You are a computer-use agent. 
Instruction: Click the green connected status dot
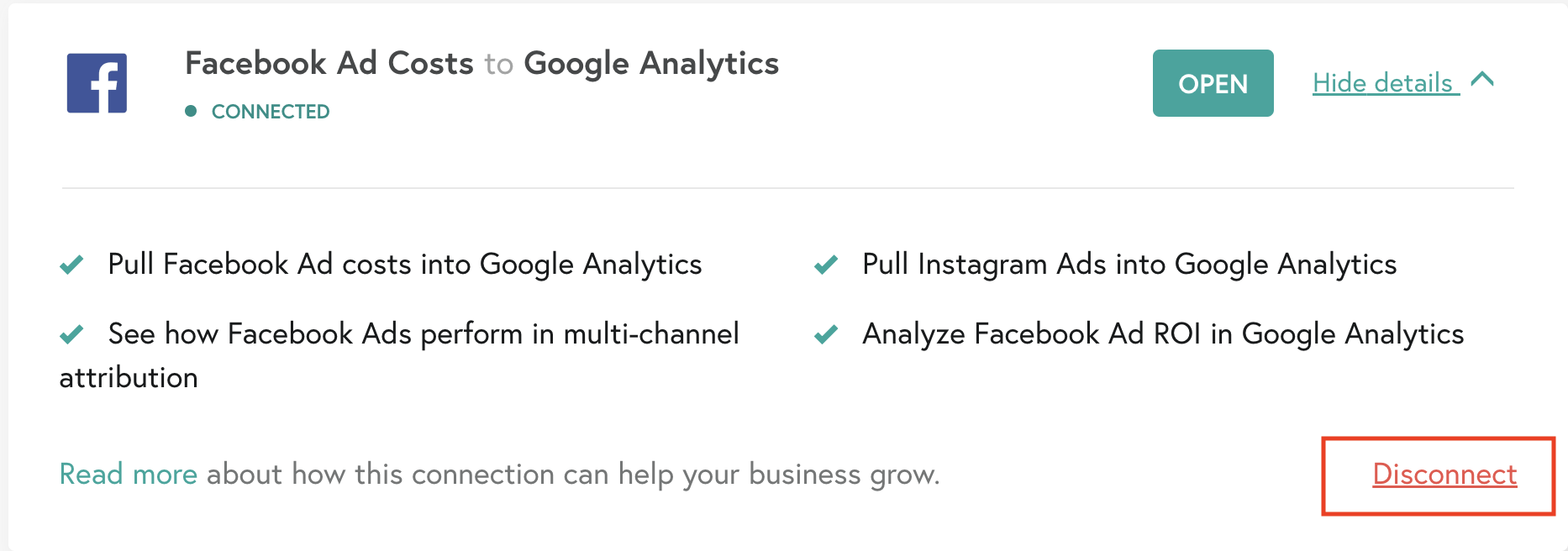[191, 111]
